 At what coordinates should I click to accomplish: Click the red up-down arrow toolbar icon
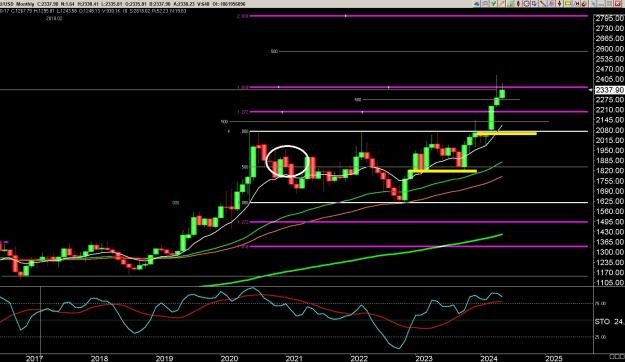[x=560, y=4]
